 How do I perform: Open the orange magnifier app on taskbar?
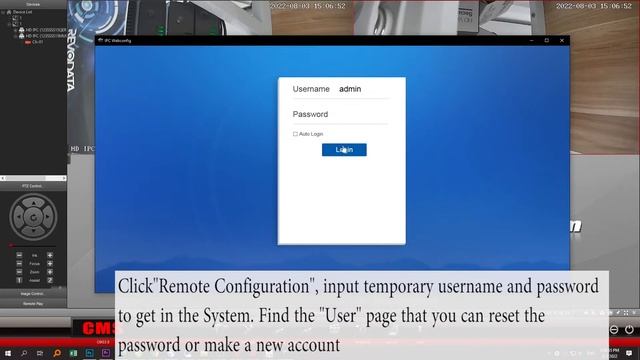coord(57,353)
